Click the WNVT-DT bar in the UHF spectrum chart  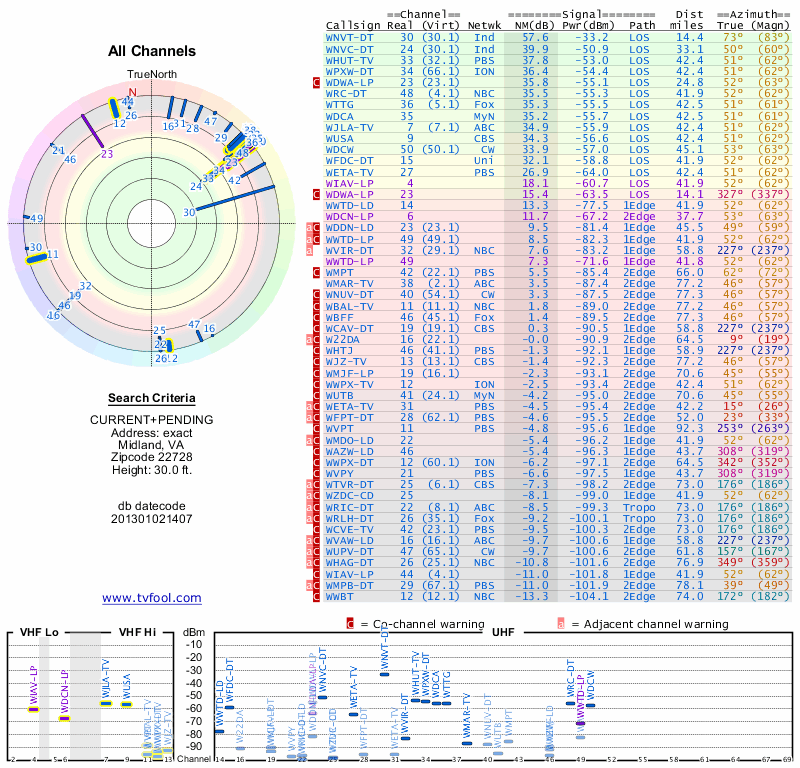(x=385, y=674)
